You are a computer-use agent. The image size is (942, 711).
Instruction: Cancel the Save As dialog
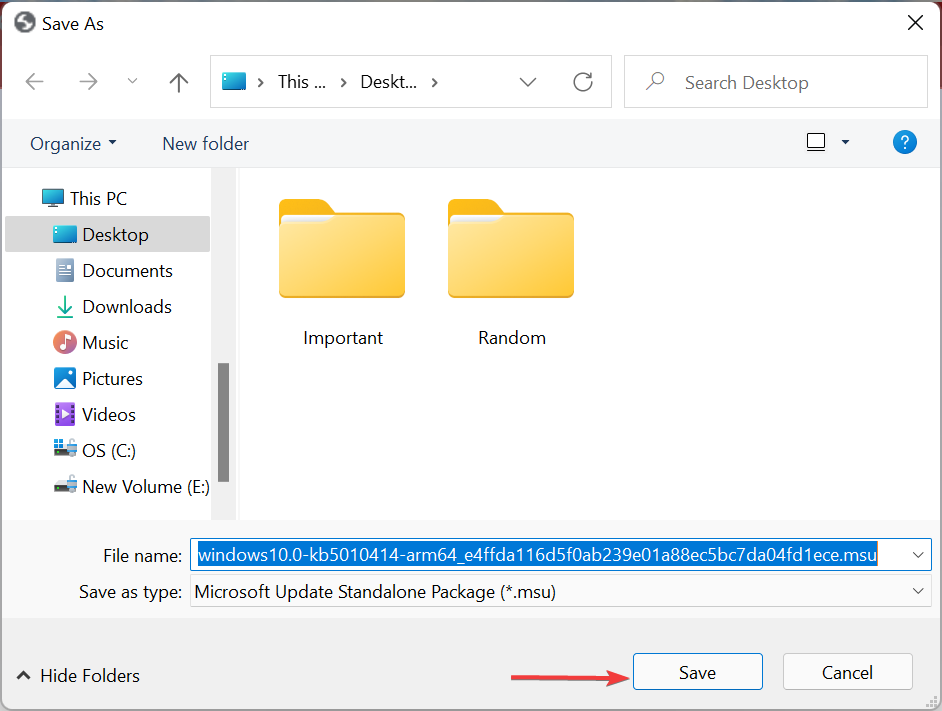pos(847,672)
